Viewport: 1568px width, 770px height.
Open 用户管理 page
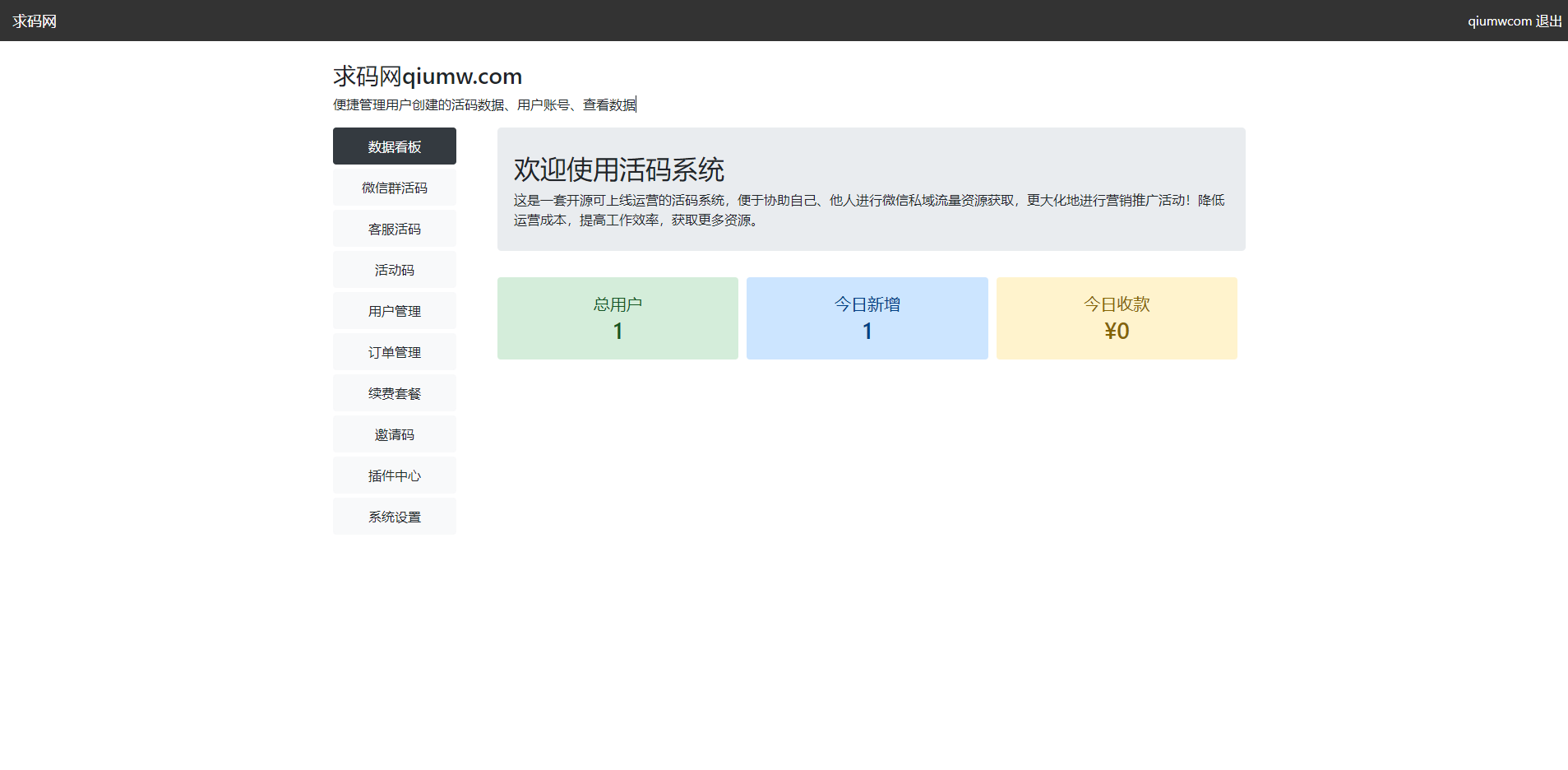point(395,311)
